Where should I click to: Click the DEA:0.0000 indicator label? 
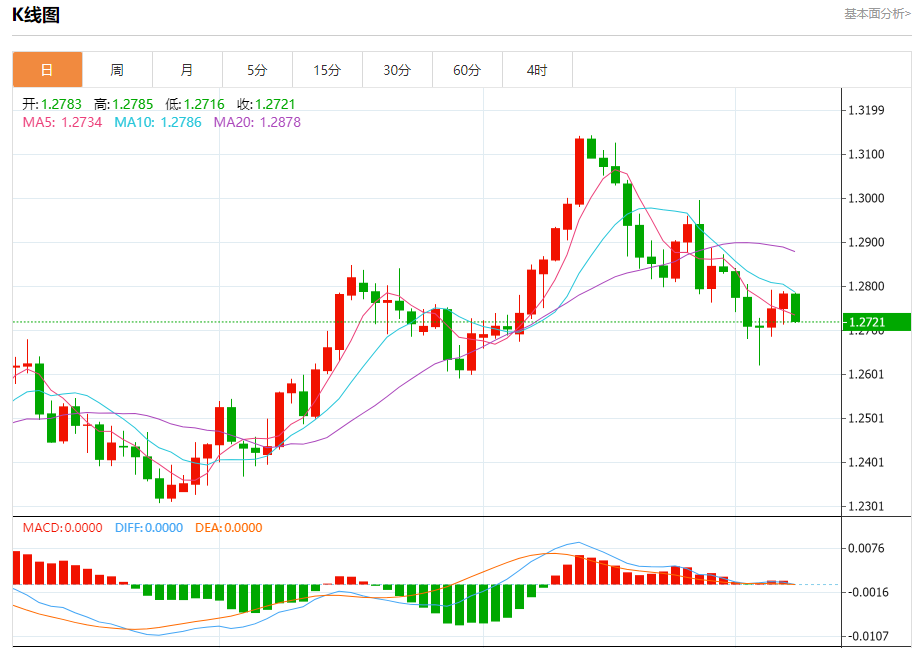(229, 528)
